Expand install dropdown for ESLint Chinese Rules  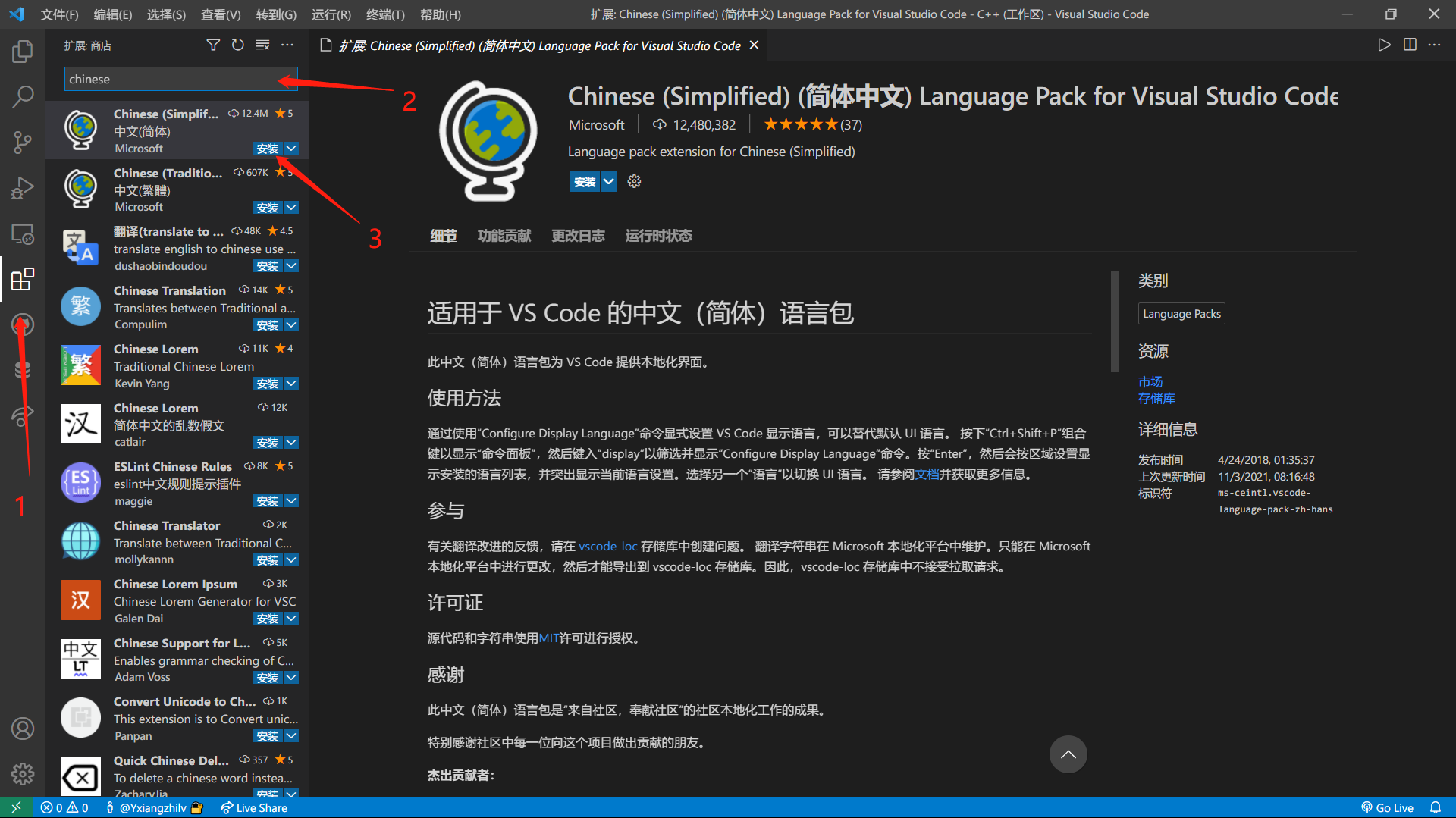coord(291,501)
